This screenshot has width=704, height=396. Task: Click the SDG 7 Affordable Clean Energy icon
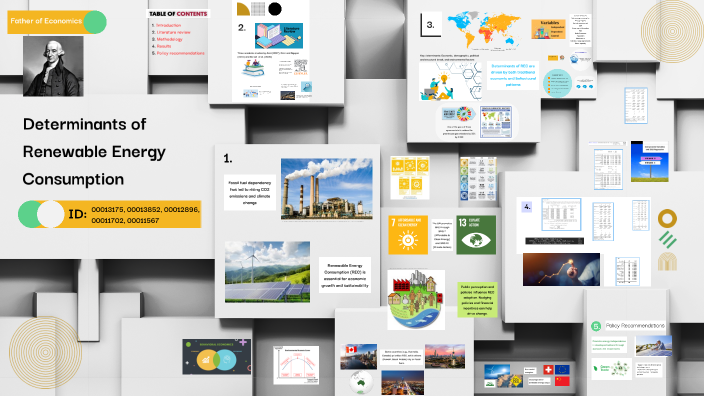[408, 235]
